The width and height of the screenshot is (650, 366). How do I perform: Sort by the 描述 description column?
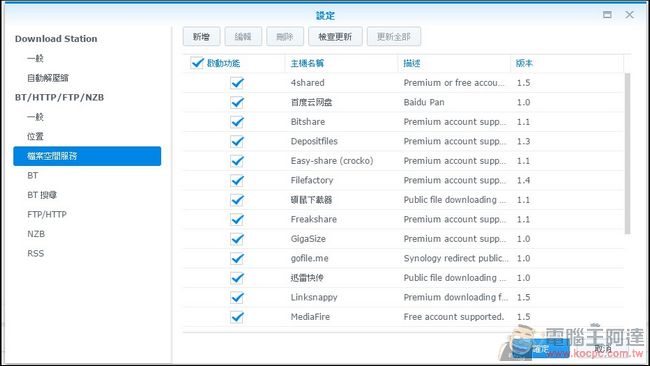412,63
